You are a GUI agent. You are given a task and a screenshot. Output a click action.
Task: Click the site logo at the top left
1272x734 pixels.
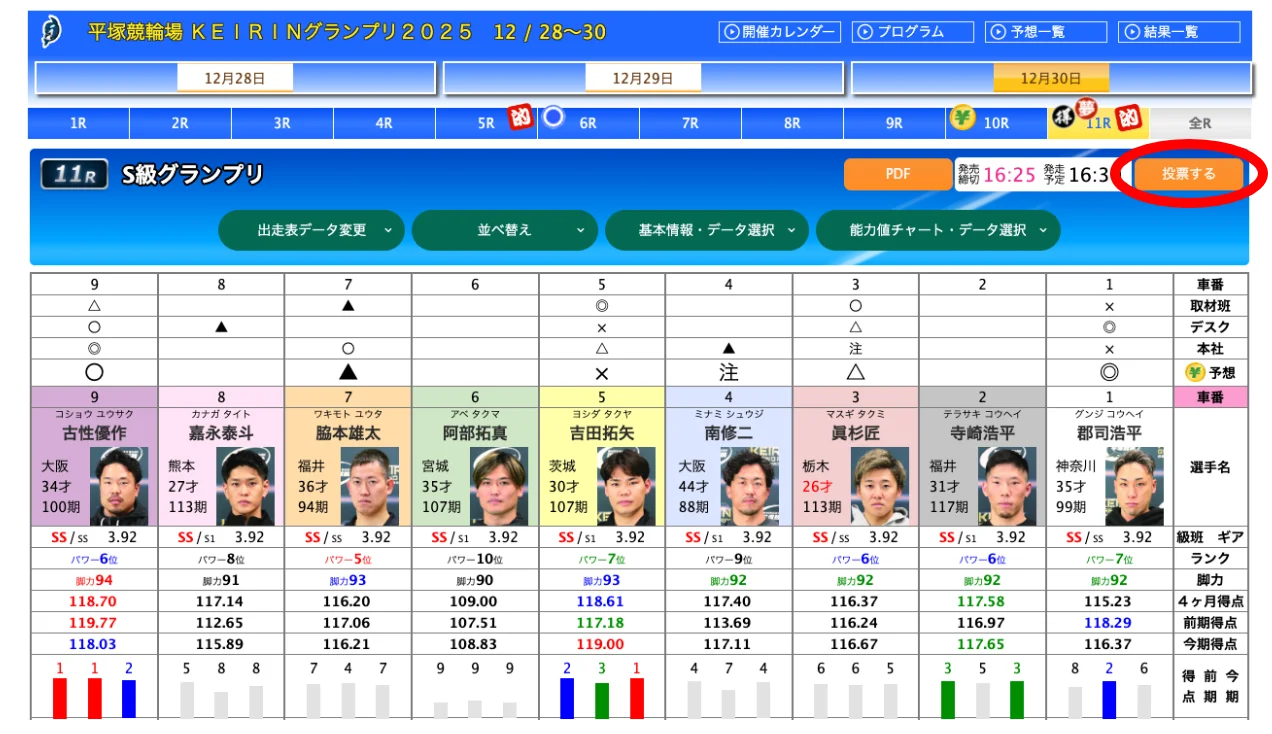(49, 33)
